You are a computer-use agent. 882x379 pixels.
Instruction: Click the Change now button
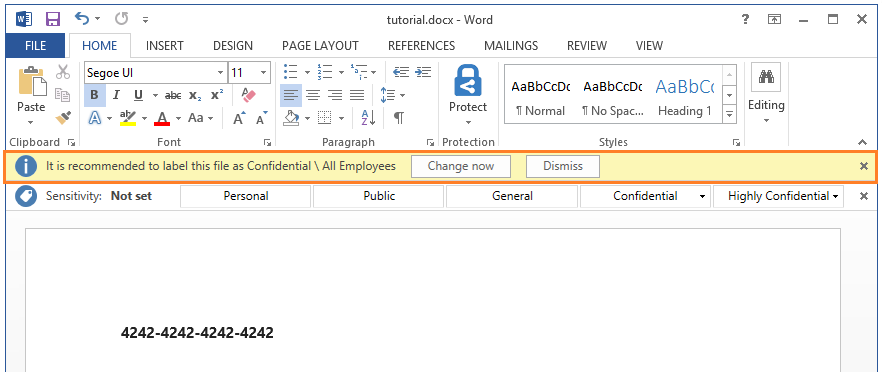tap(461, 166)
